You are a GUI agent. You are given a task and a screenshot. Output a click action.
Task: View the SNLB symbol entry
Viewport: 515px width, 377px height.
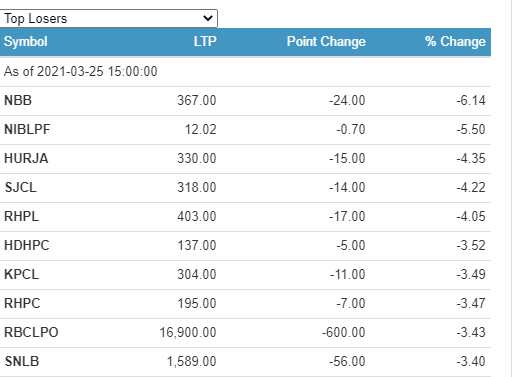[x=22, y=361]
